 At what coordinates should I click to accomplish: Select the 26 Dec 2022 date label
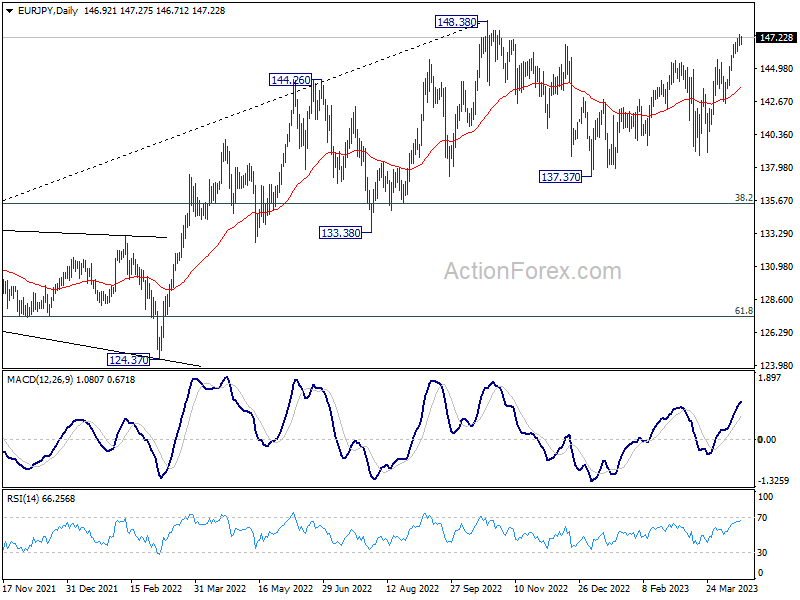(604, 588)
